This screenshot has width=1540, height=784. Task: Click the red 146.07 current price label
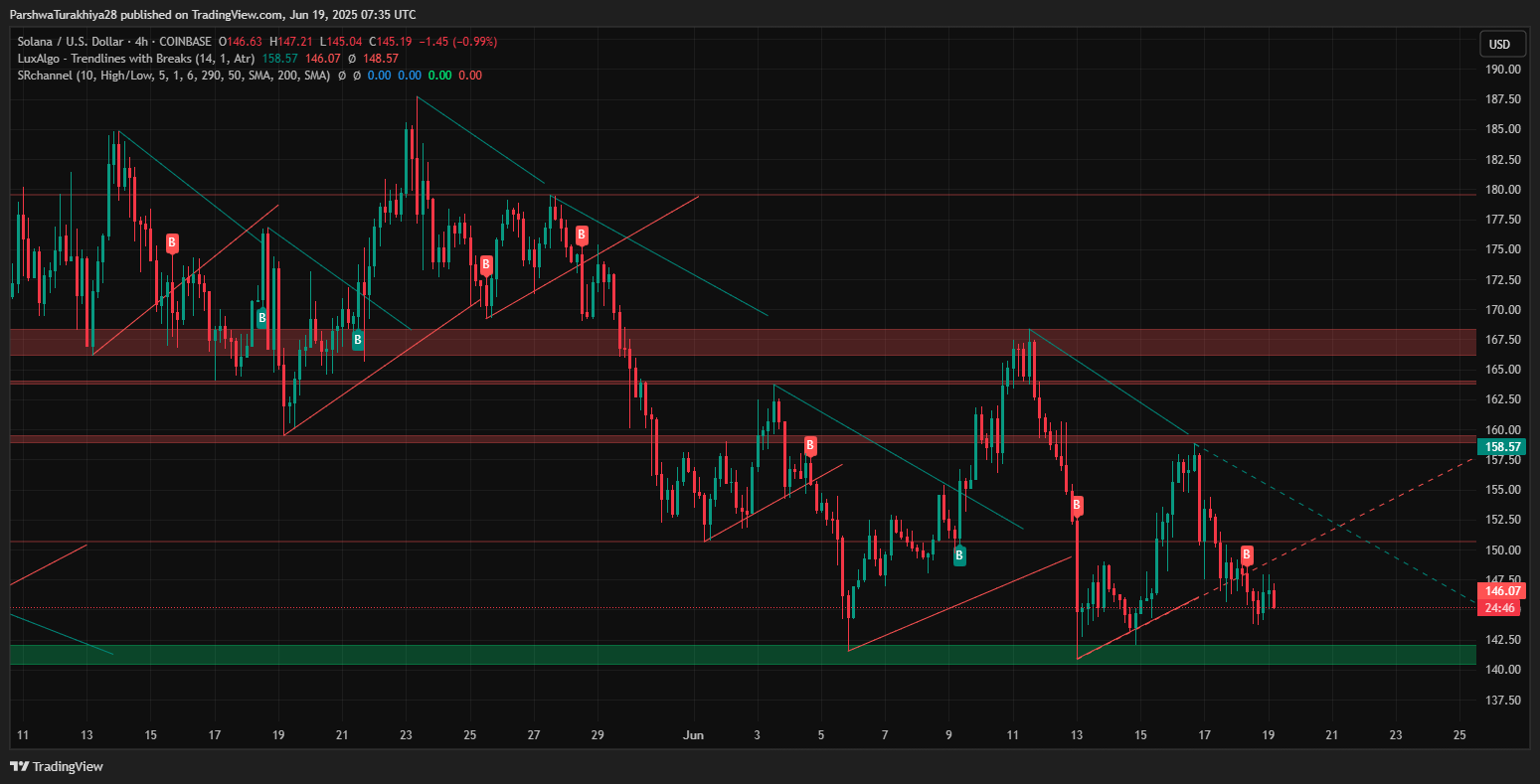[1503, 590]
